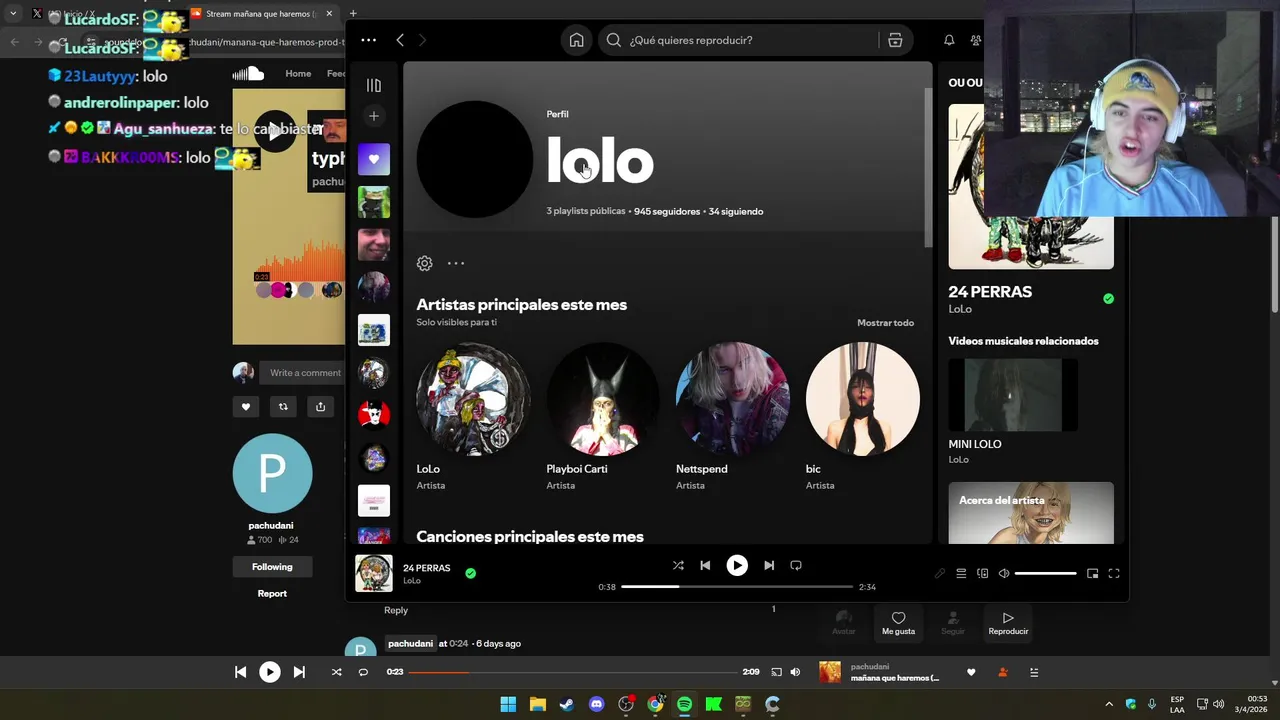Open the Spotify three-dot app menu
Viewport: 1280px width, 720px height.
coord(368,40)
